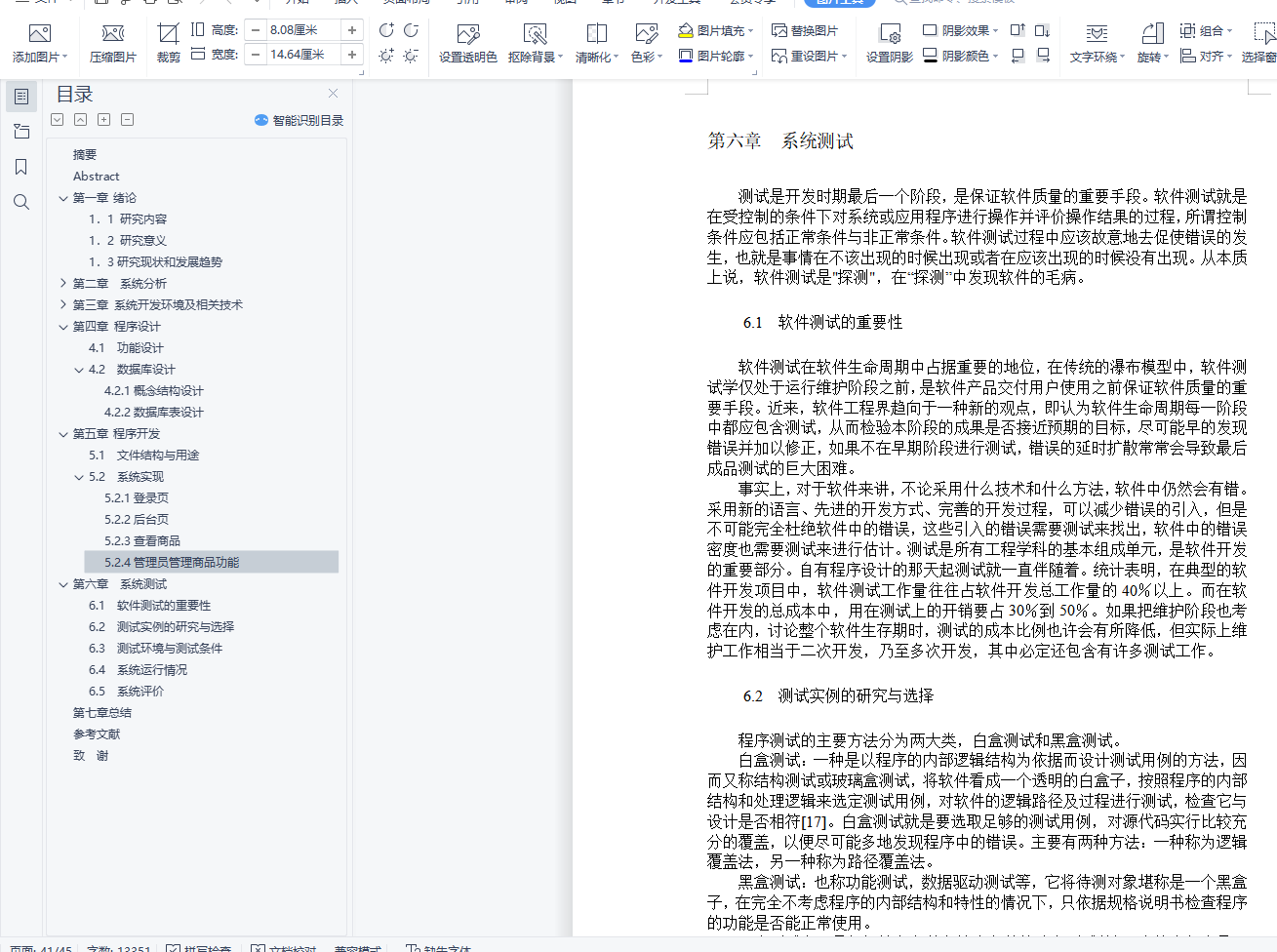This screenshot has height=952, width=1277.
Task: Decrease height with the minus stepper
Action: pos(256,30)
